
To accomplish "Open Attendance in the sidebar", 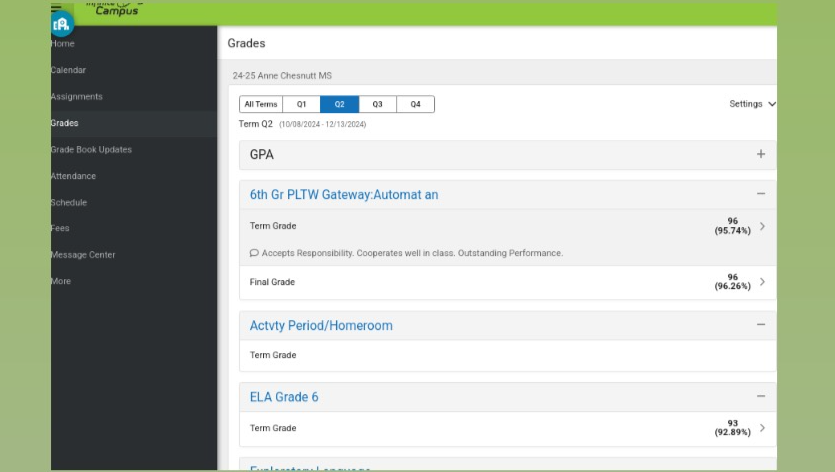I will pyautogui.click(x=74, y=176).
